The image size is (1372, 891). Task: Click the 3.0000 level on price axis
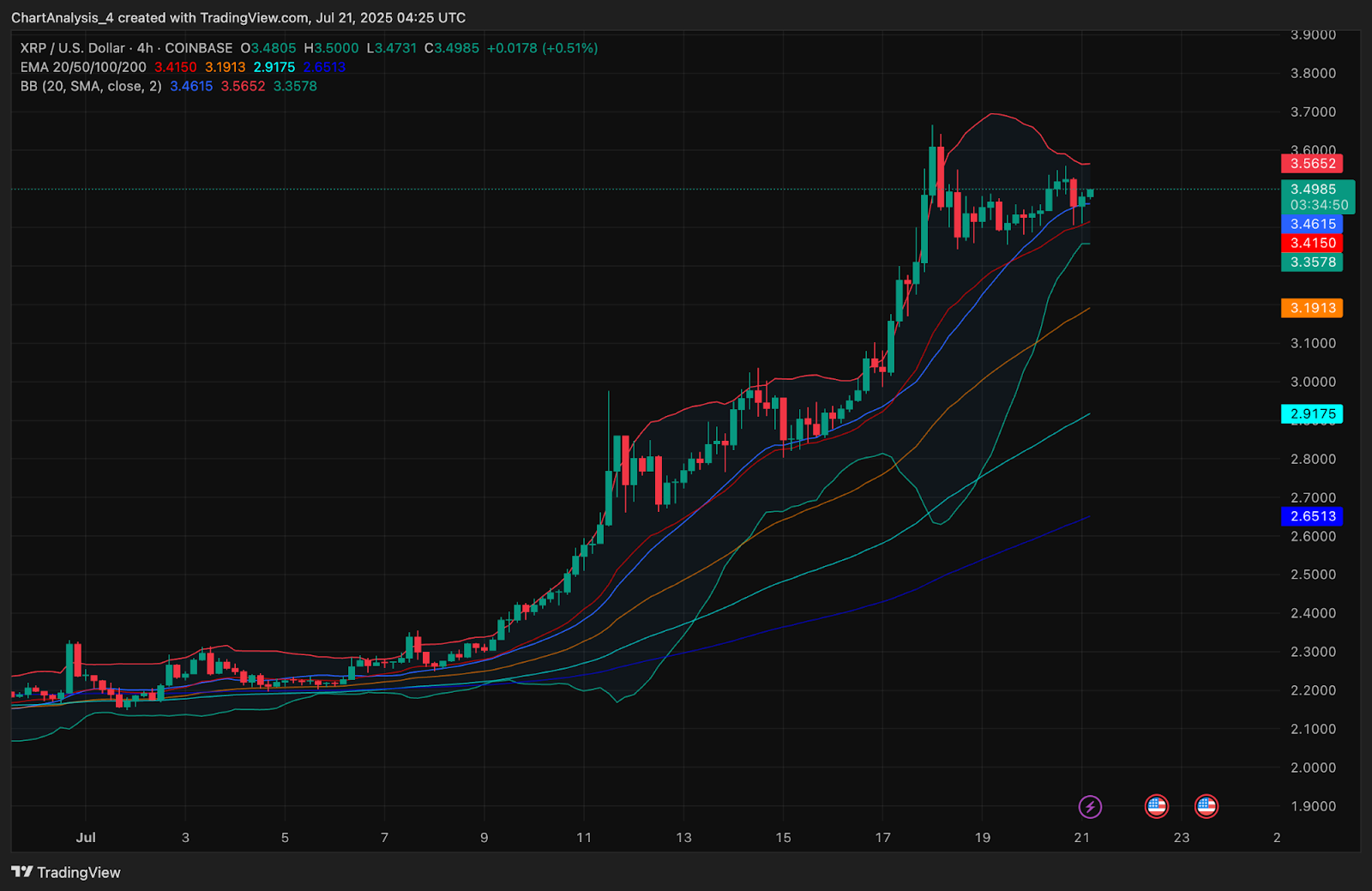click(1313, 382)
